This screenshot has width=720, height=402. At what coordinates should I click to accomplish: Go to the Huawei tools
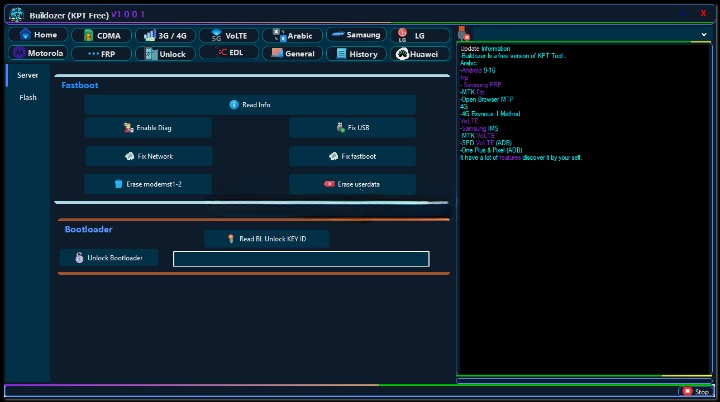point(420,53)
